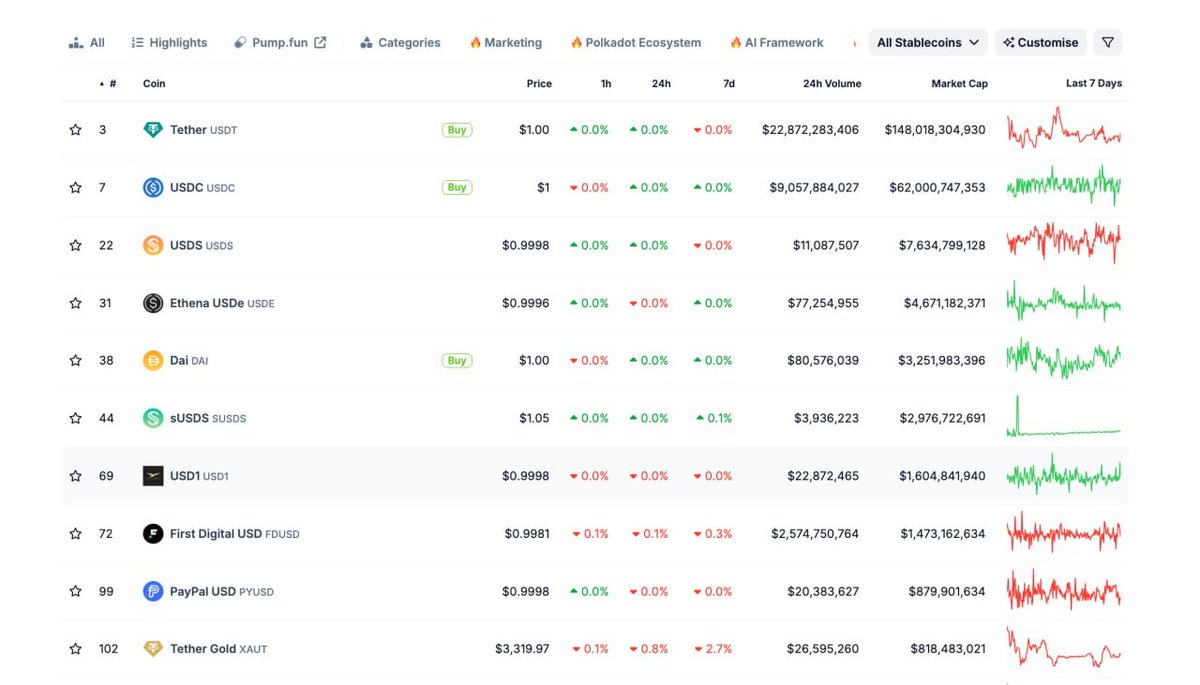Image resolution: width=1200 pixels, height=685 pixels.
Task: Open the Dai coin page link
Action: coord(189,361)
